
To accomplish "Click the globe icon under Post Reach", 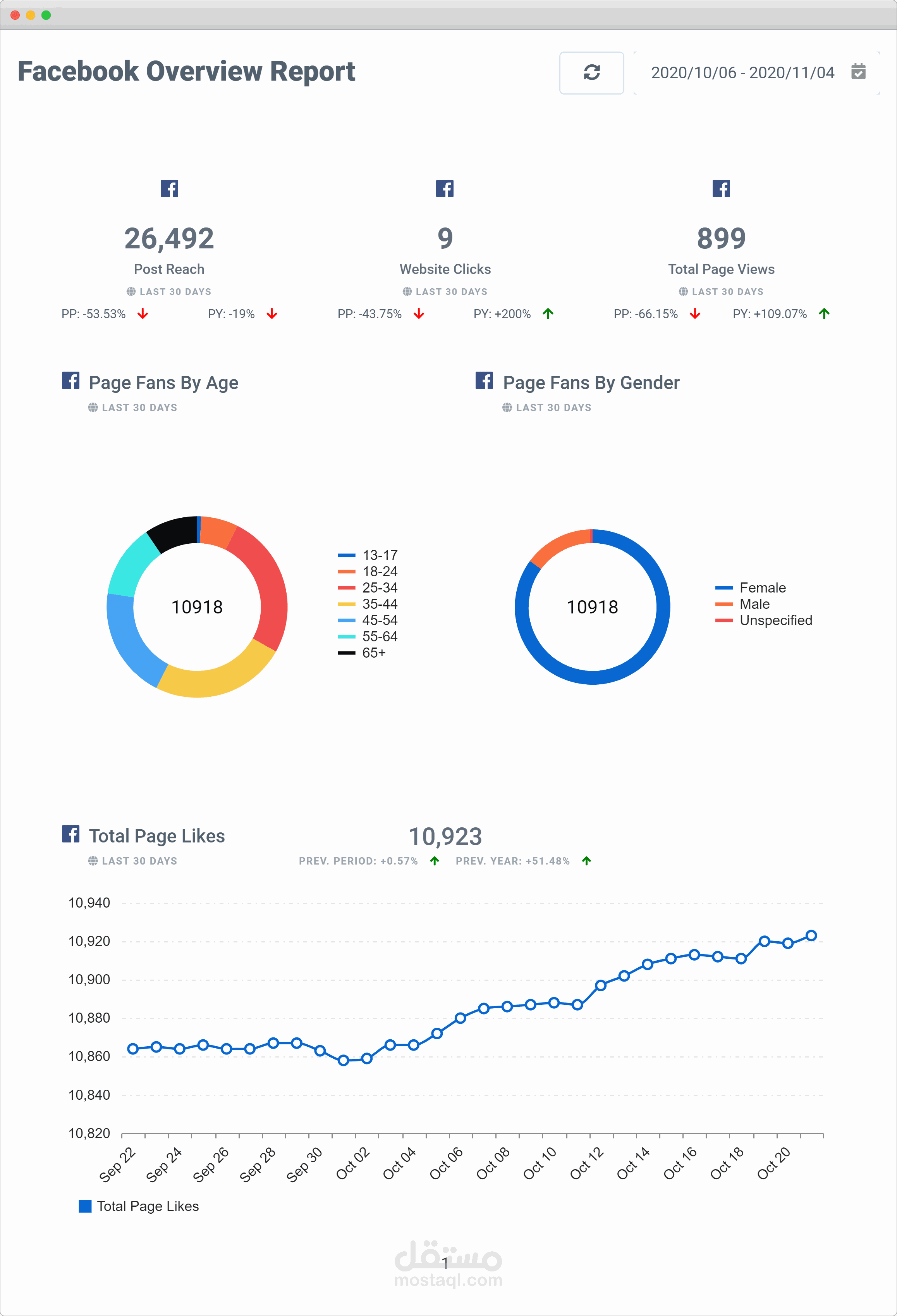I will point(131,292).
